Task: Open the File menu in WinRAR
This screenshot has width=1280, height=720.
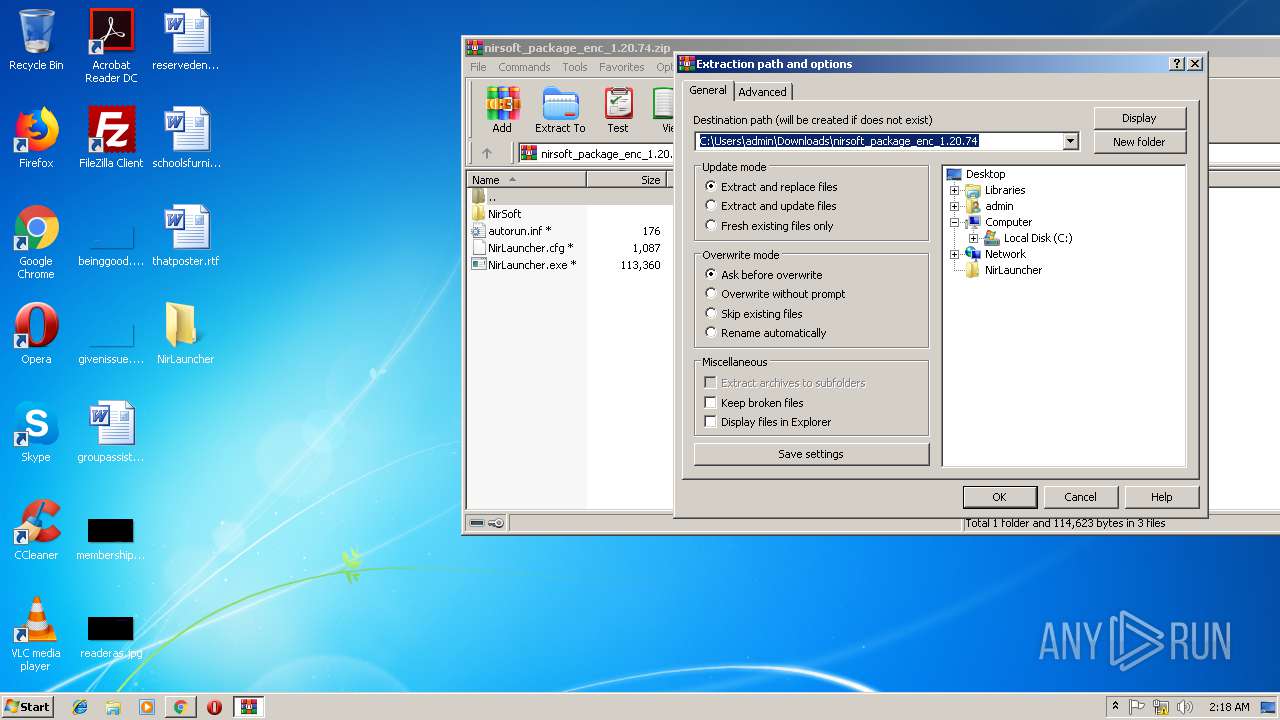Action: pyautogui.click(x=478, y=67)
